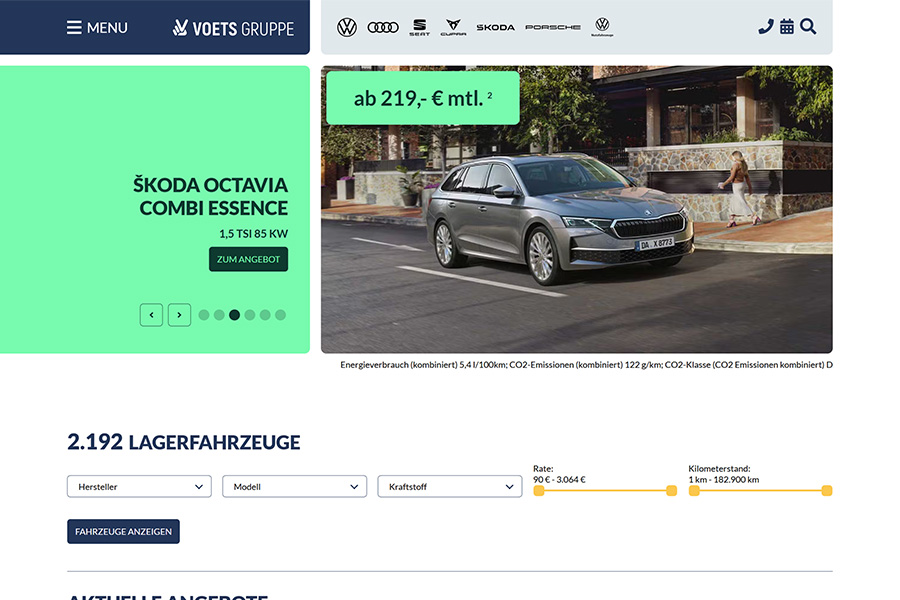The height and width of the screenshot is (600, 900).
Task: Select the fourth carousel indicator dot
Action: tap(249, 314)
